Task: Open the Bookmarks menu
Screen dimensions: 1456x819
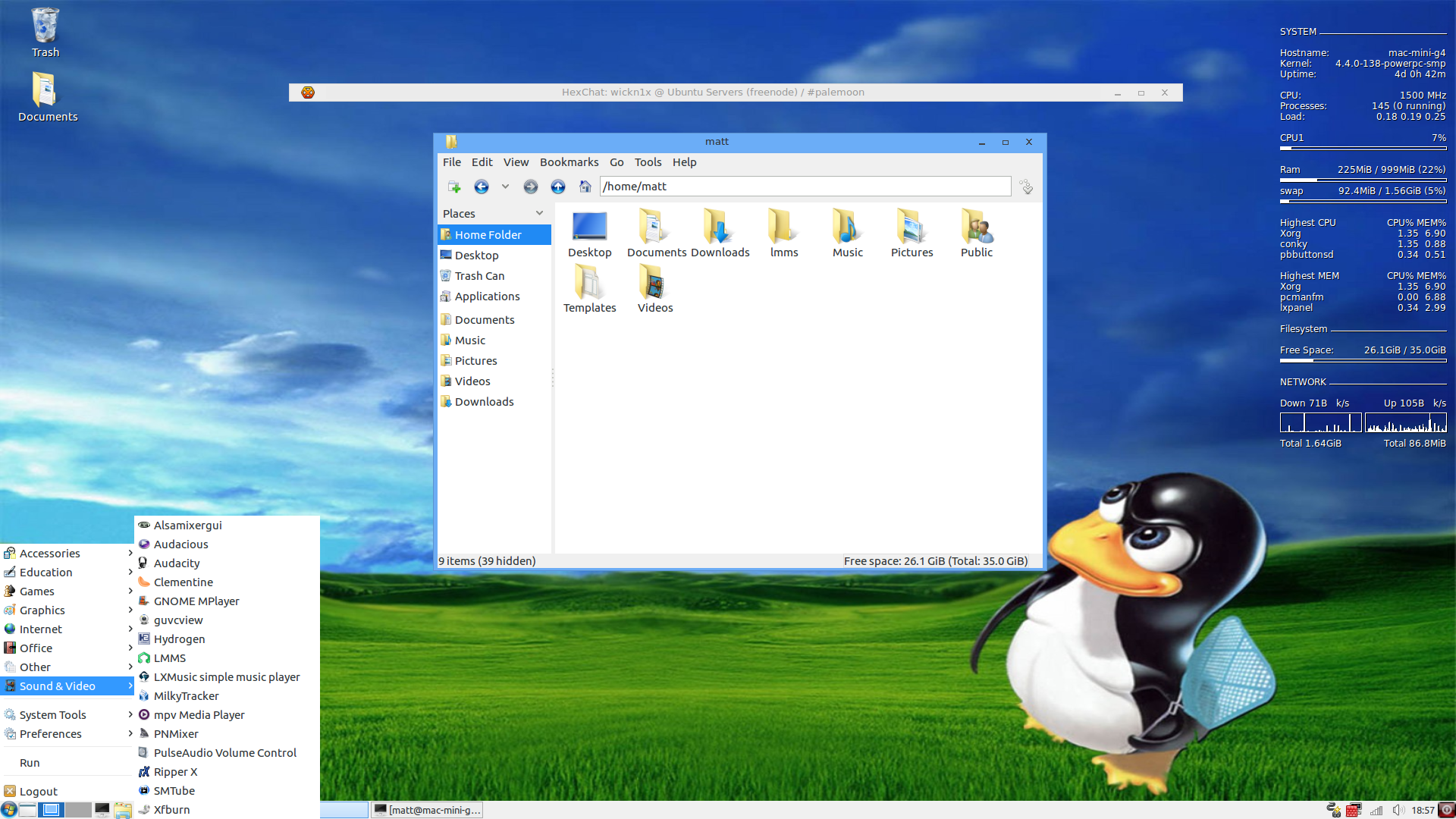Action: point(569,162)
